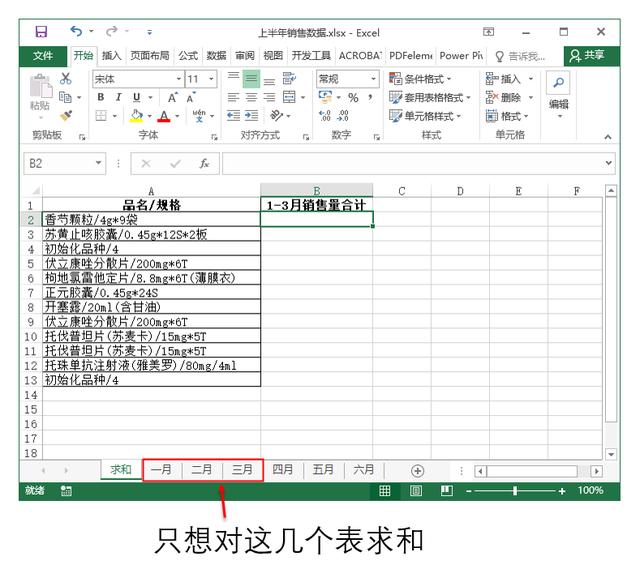Click accounting number format icon
The width and height of the screenshot is (640, 565).
(326, 97)
